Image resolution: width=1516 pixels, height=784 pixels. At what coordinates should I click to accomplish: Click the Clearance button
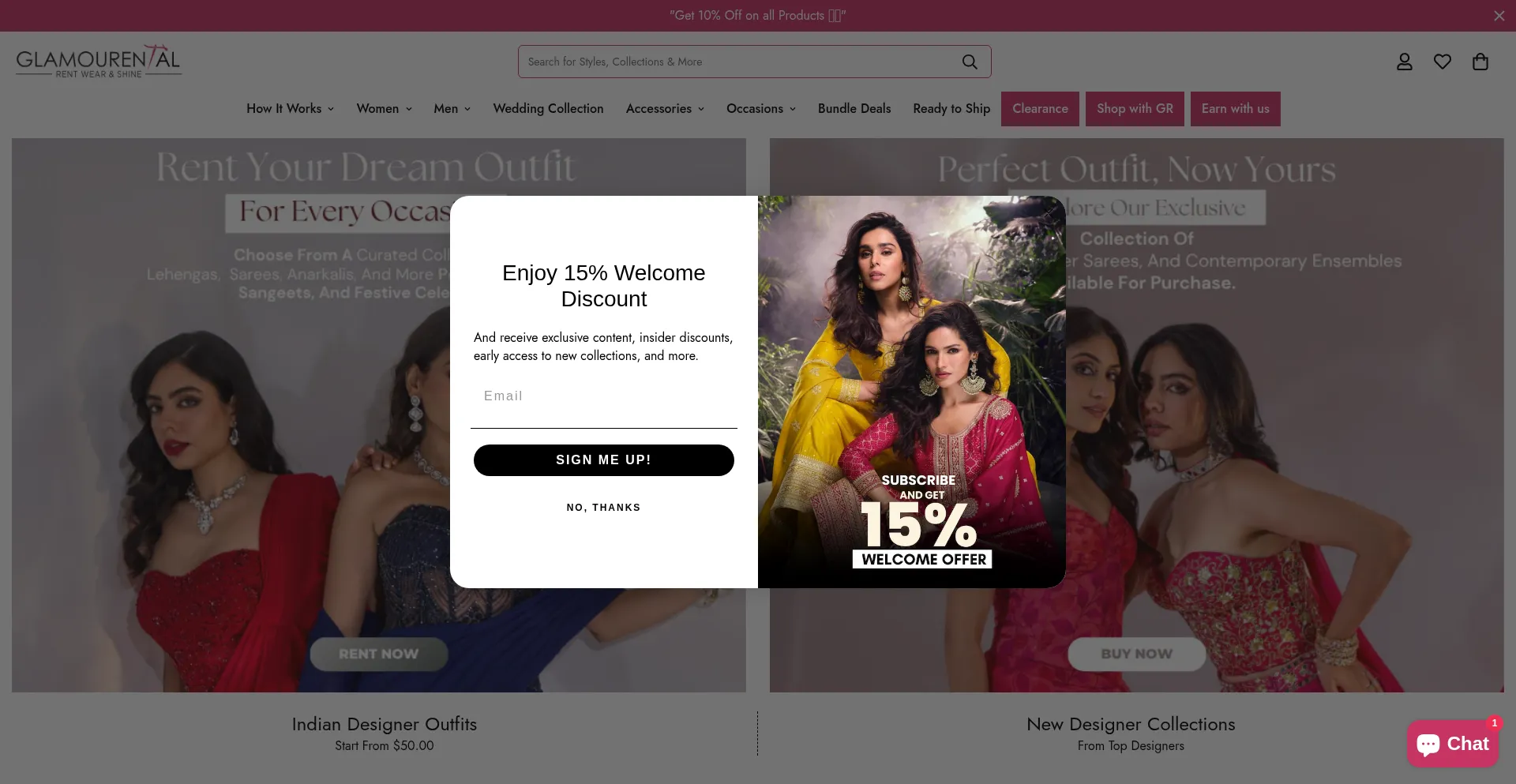[x=1040, y=109]
